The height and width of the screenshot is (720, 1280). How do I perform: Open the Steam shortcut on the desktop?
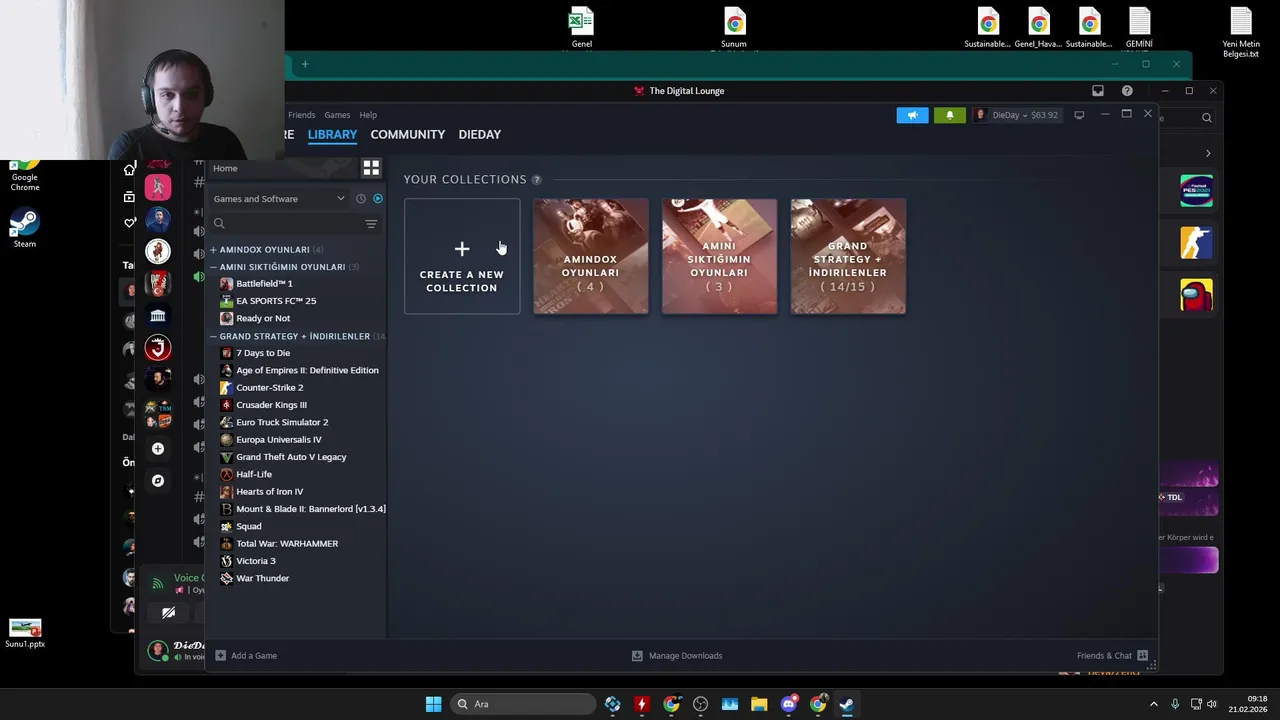(x=25, y=229)
